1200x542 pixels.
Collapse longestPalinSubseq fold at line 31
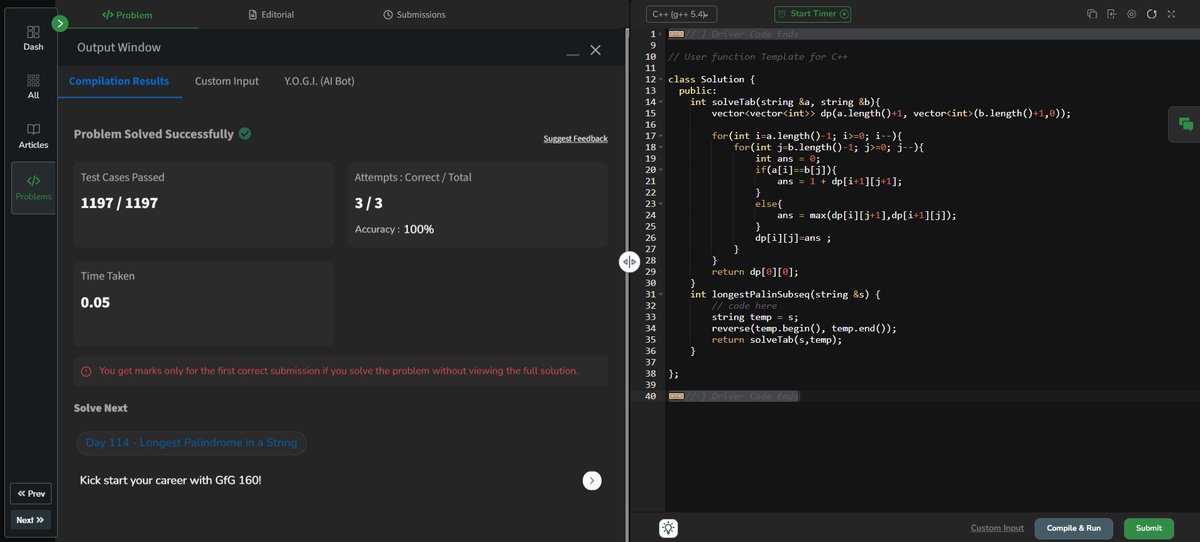pos(661,294)
